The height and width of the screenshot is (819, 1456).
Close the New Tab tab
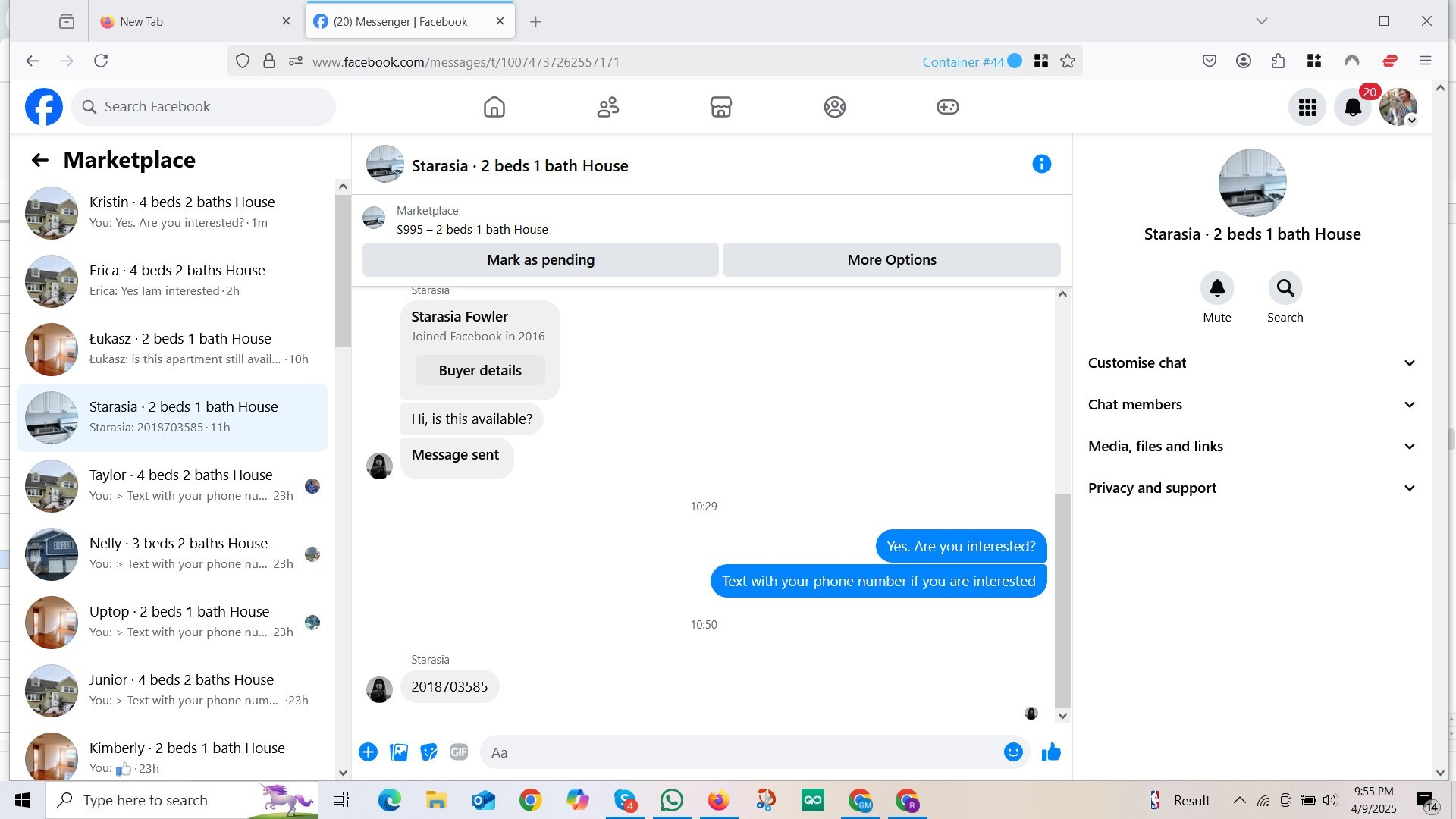[286, 21]
